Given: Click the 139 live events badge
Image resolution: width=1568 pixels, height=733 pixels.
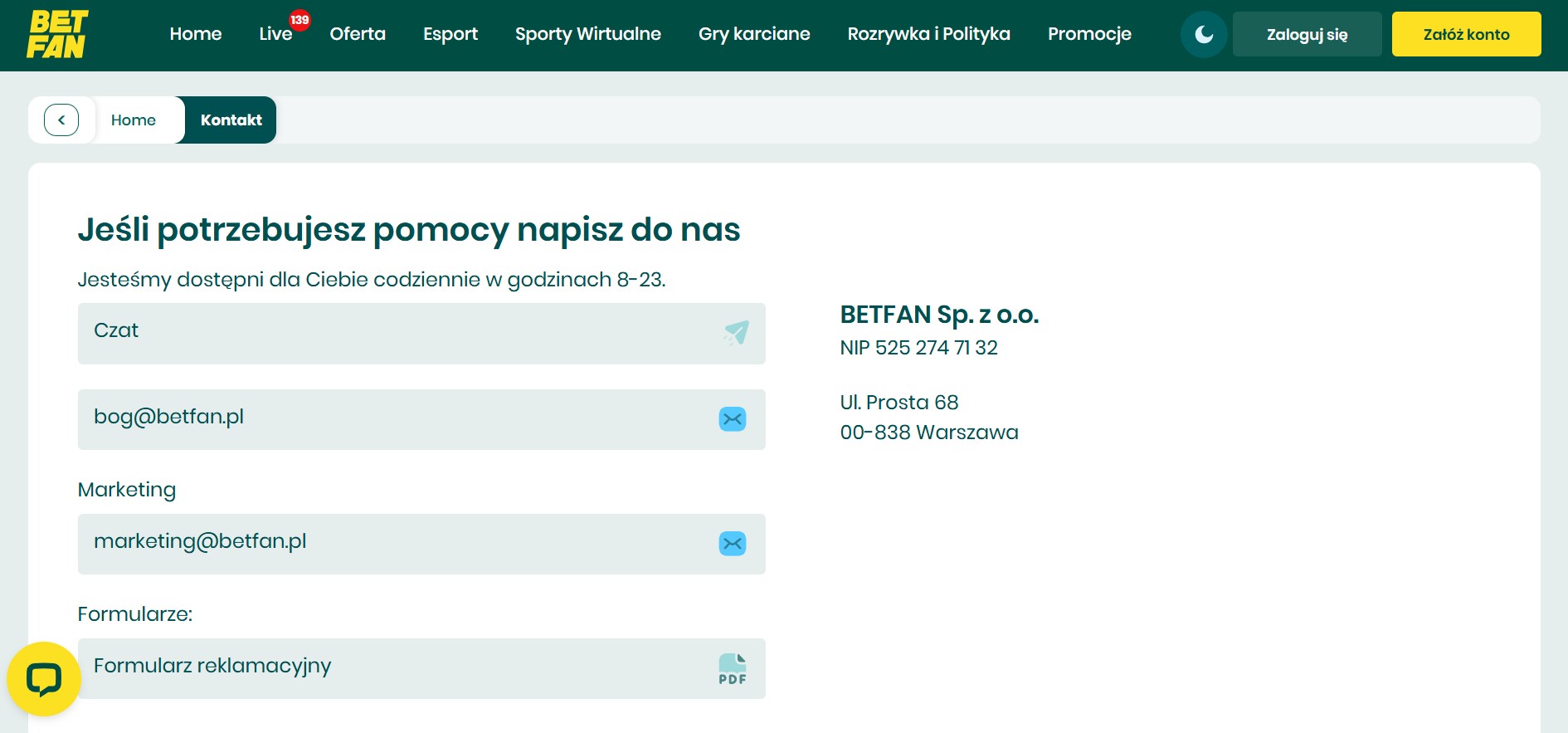Looking at the screenshot, I should coord(299,20).
